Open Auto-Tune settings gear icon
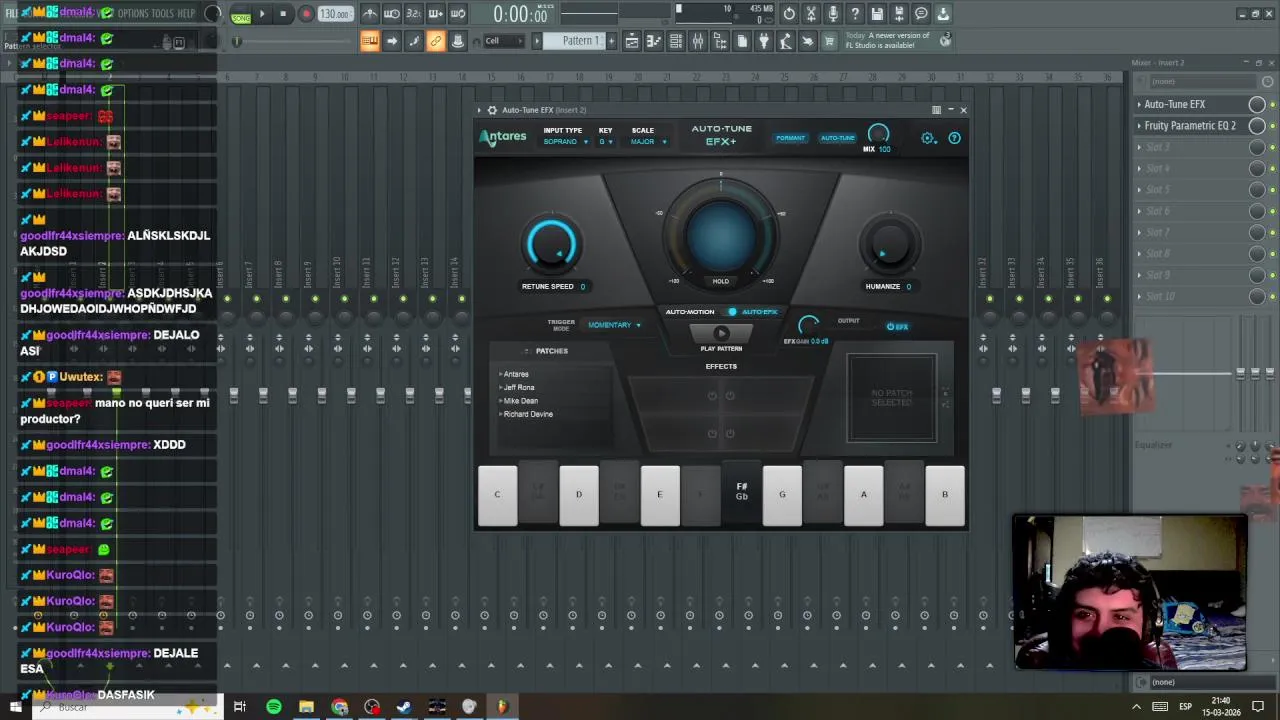Screen dimensions: 1280x720 click(929, 138)
